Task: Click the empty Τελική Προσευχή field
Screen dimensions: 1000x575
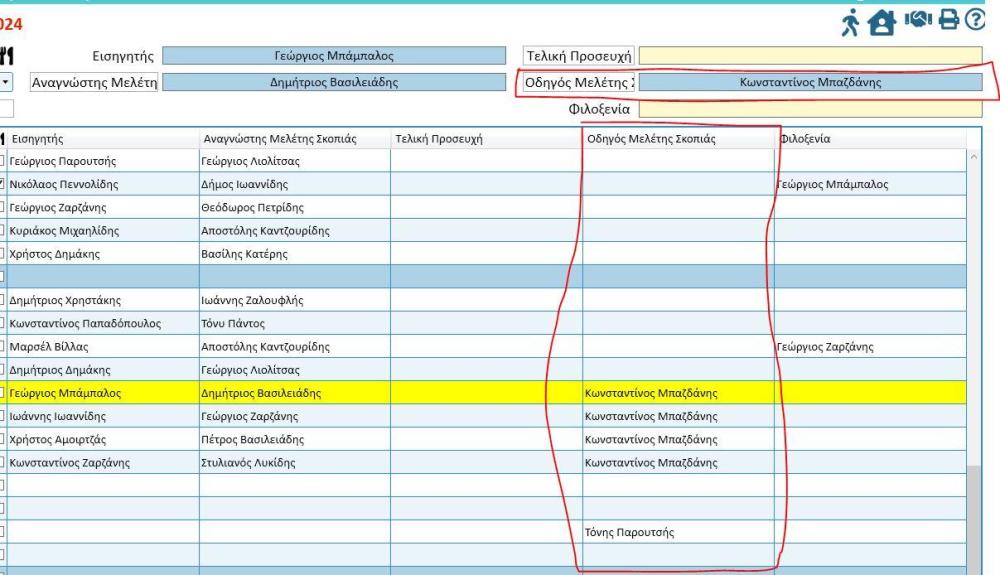Action: tap(810, 56)
